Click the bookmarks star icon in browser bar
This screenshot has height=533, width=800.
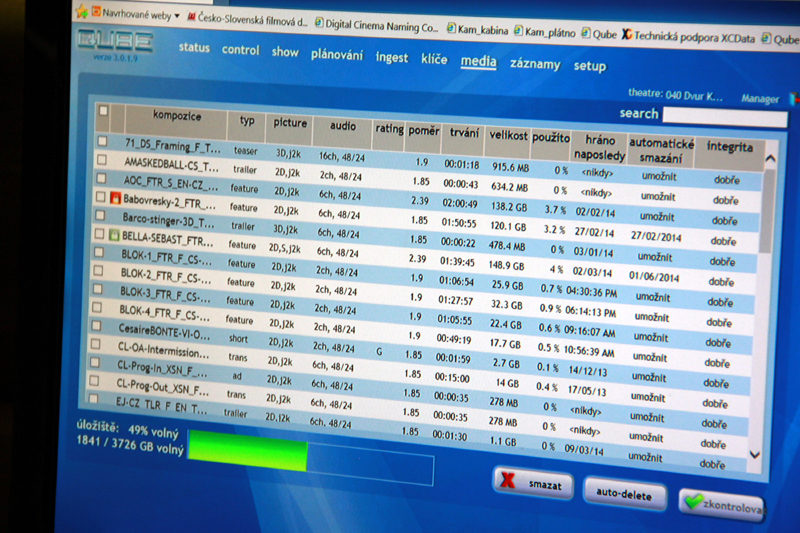[80, 12]
